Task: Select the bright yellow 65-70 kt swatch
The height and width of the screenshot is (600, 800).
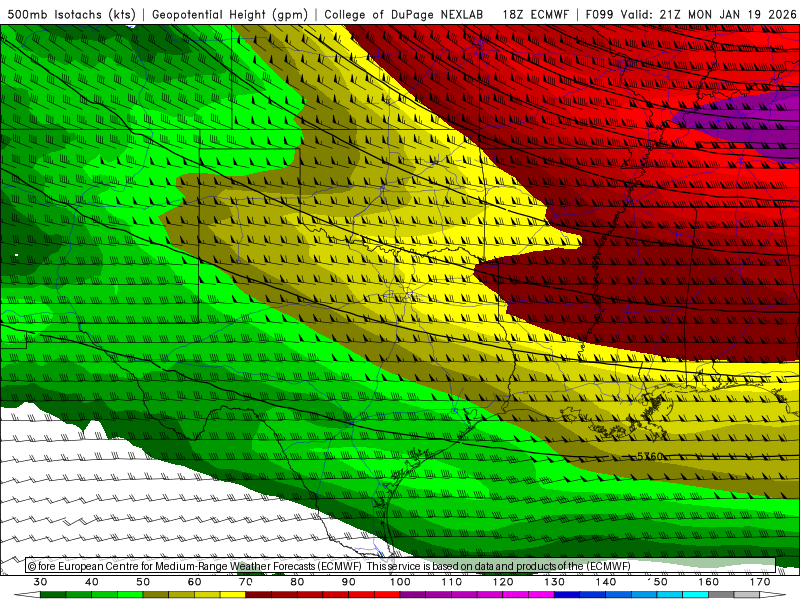Action: [x=233, y=595]
